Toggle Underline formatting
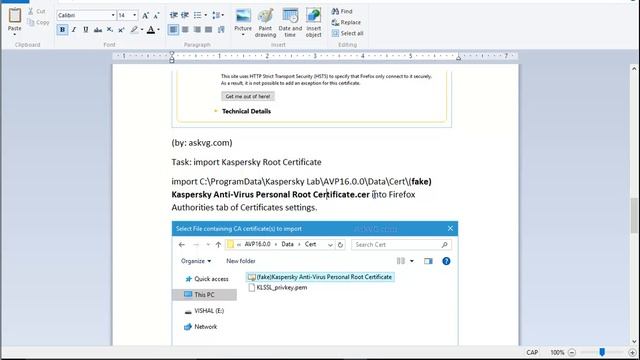The width and height of the screenshot is (640, 360). 86,29
